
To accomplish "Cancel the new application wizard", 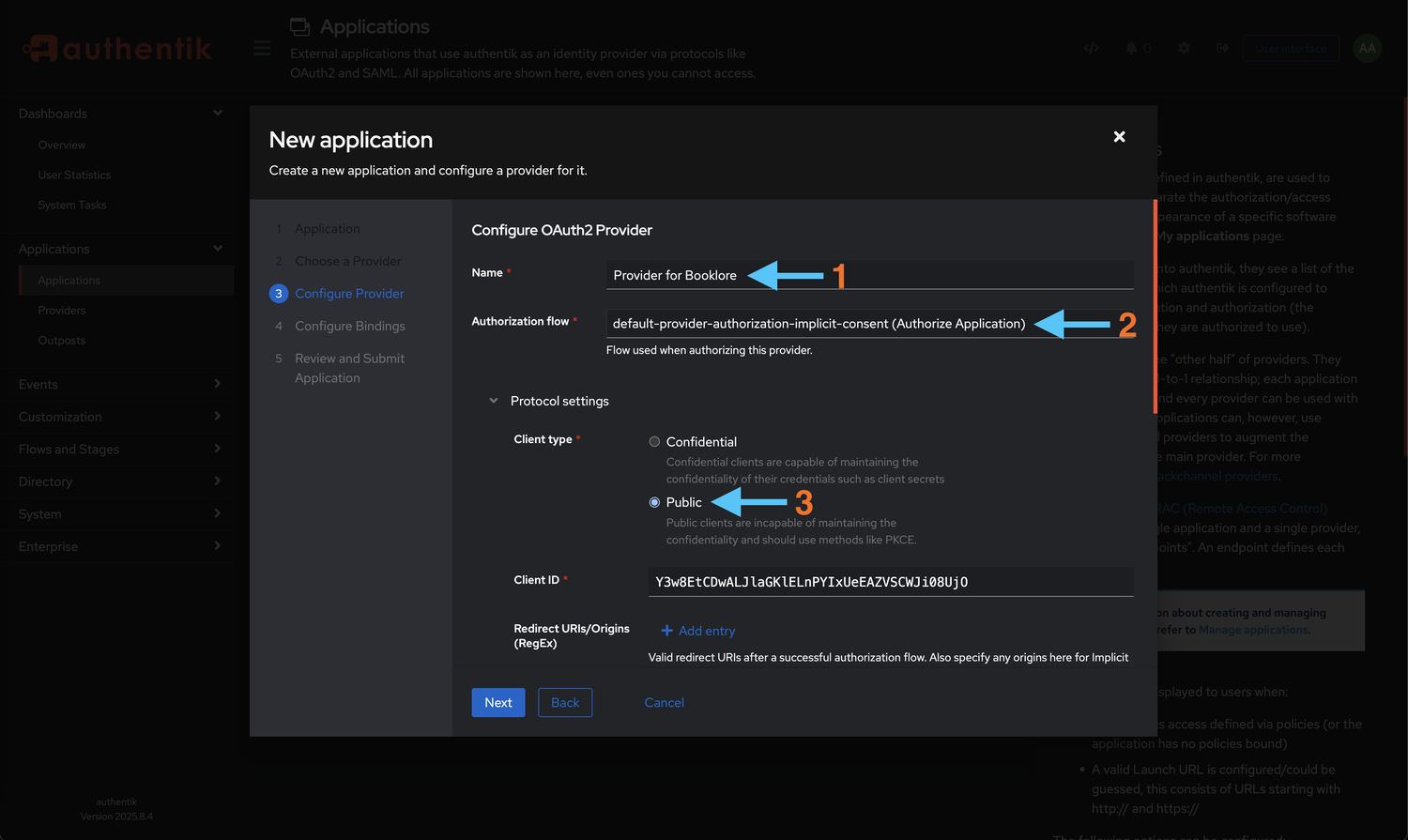I will pos(664,702).
